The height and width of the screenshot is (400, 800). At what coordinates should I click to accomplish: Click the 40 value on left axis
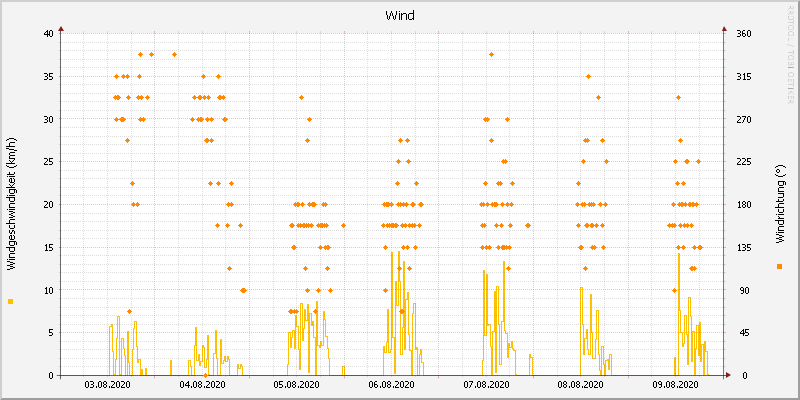tap(48, 34)
